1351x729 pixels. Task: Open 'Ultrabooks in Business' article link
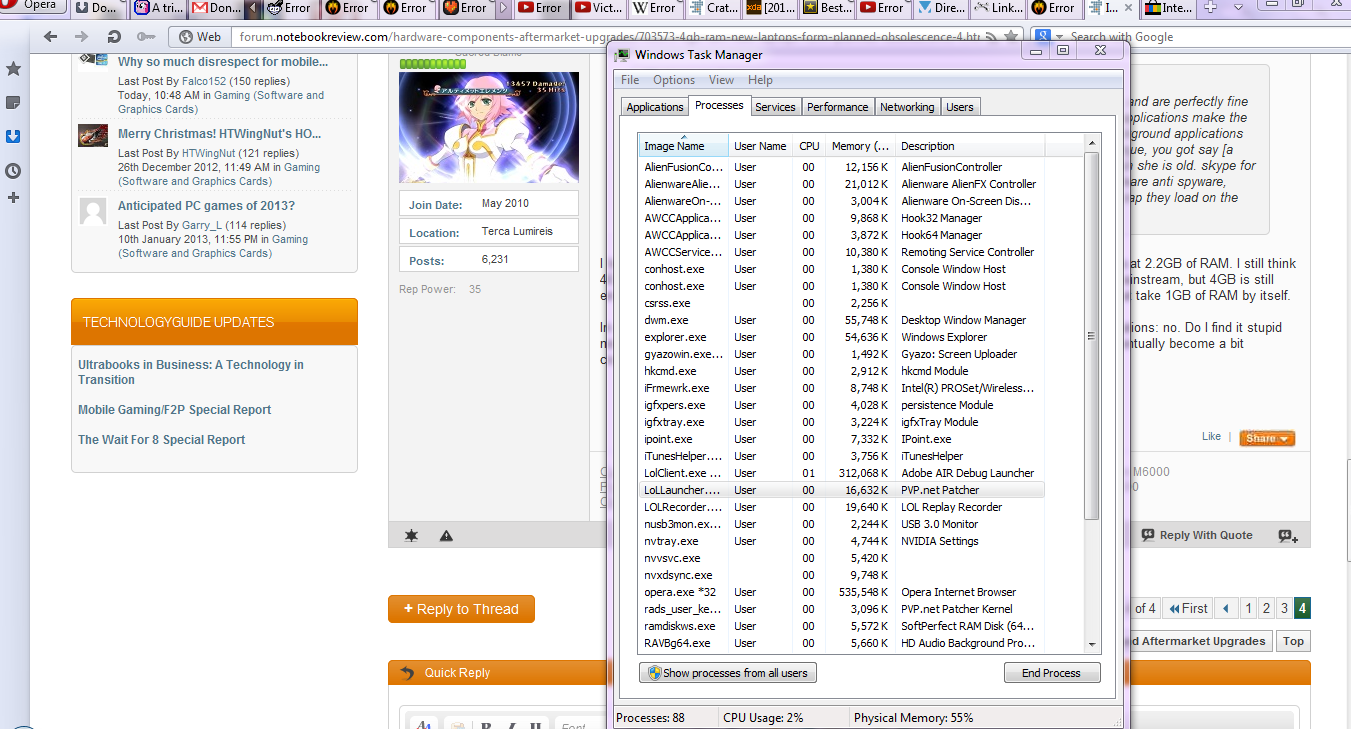[191, 372]
